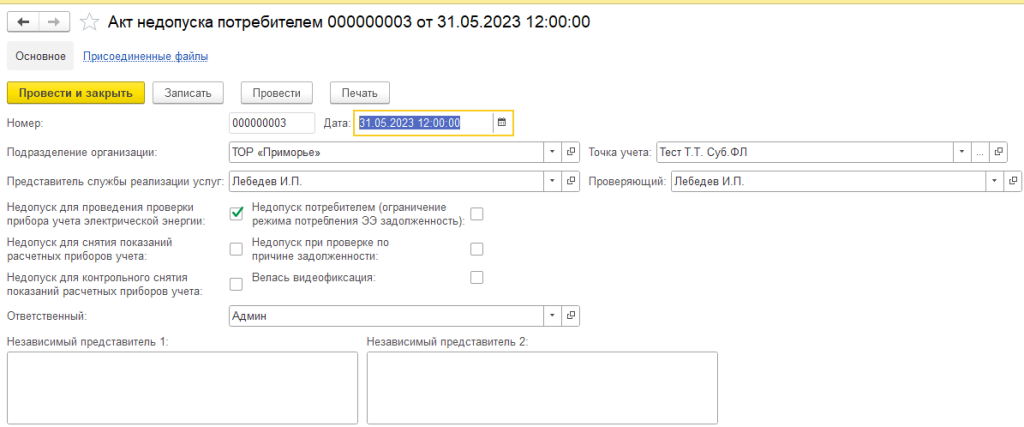This screenshot has width=1024, height=427.
Task: Check Недопуск для снятия показаний checkbox
Action: pyautogui.click(x=237, y=249)
